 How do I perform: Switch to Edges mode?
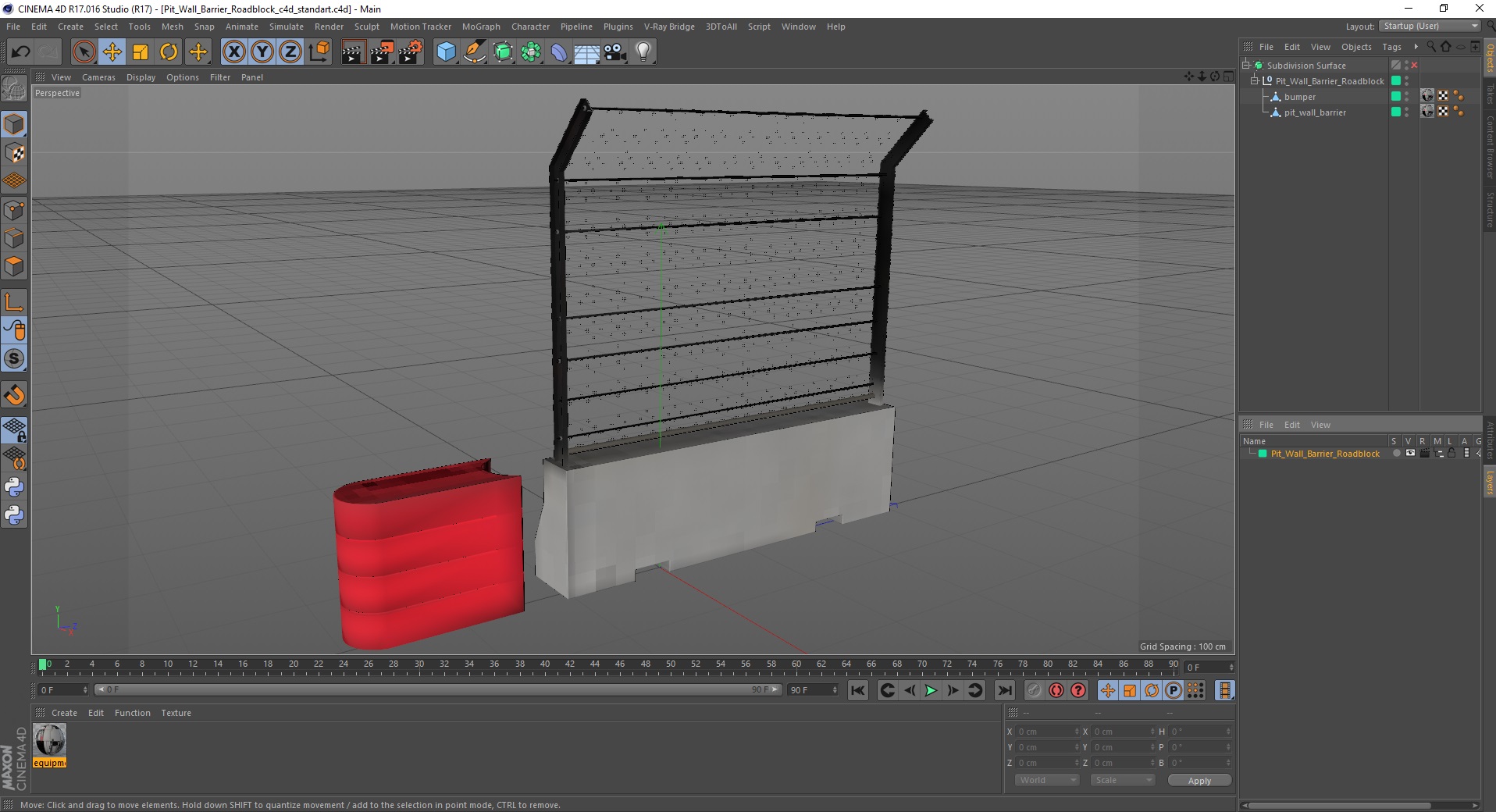[14, 238]
